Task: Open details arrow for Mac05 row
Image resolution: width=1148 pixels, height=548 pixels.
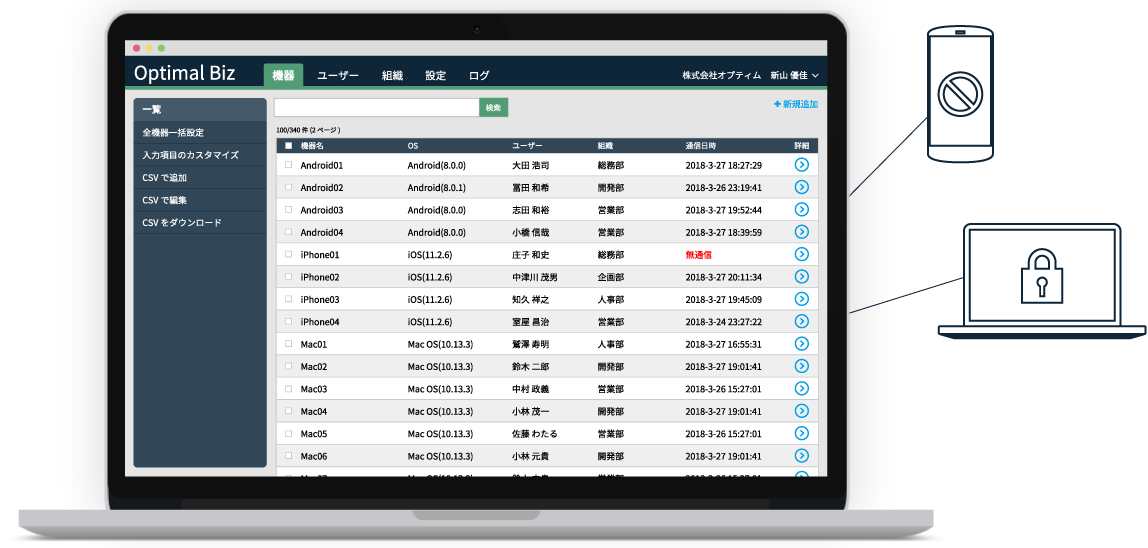Action: pyautogui.click(x=801, y=434)
